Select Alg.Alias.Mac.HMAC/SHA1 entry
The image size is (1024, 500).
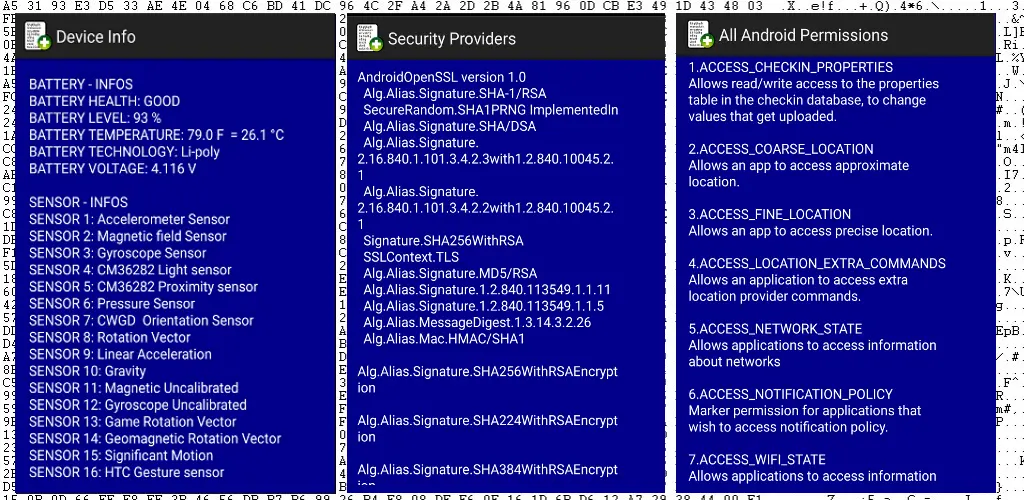point(444,339)
